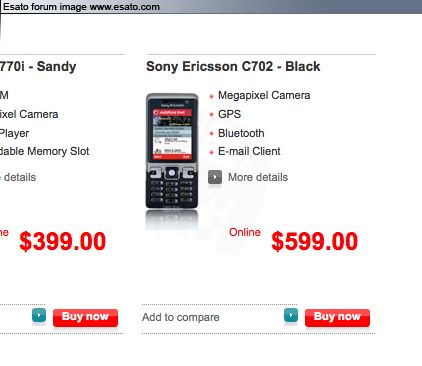422x366 pixels.
Task: Click the Esato forum image header text
Action: click(81, 7)
